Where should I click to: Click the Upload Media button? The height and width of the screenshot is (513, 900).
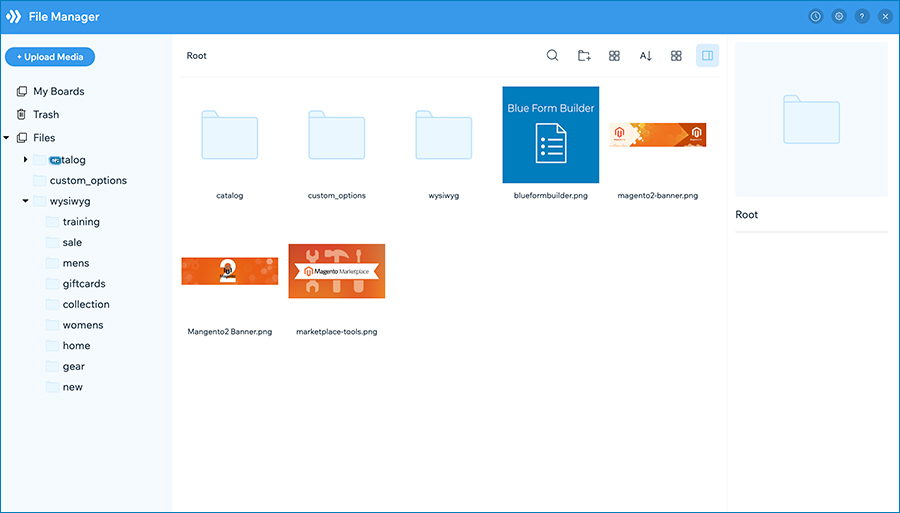pos(50,57)
